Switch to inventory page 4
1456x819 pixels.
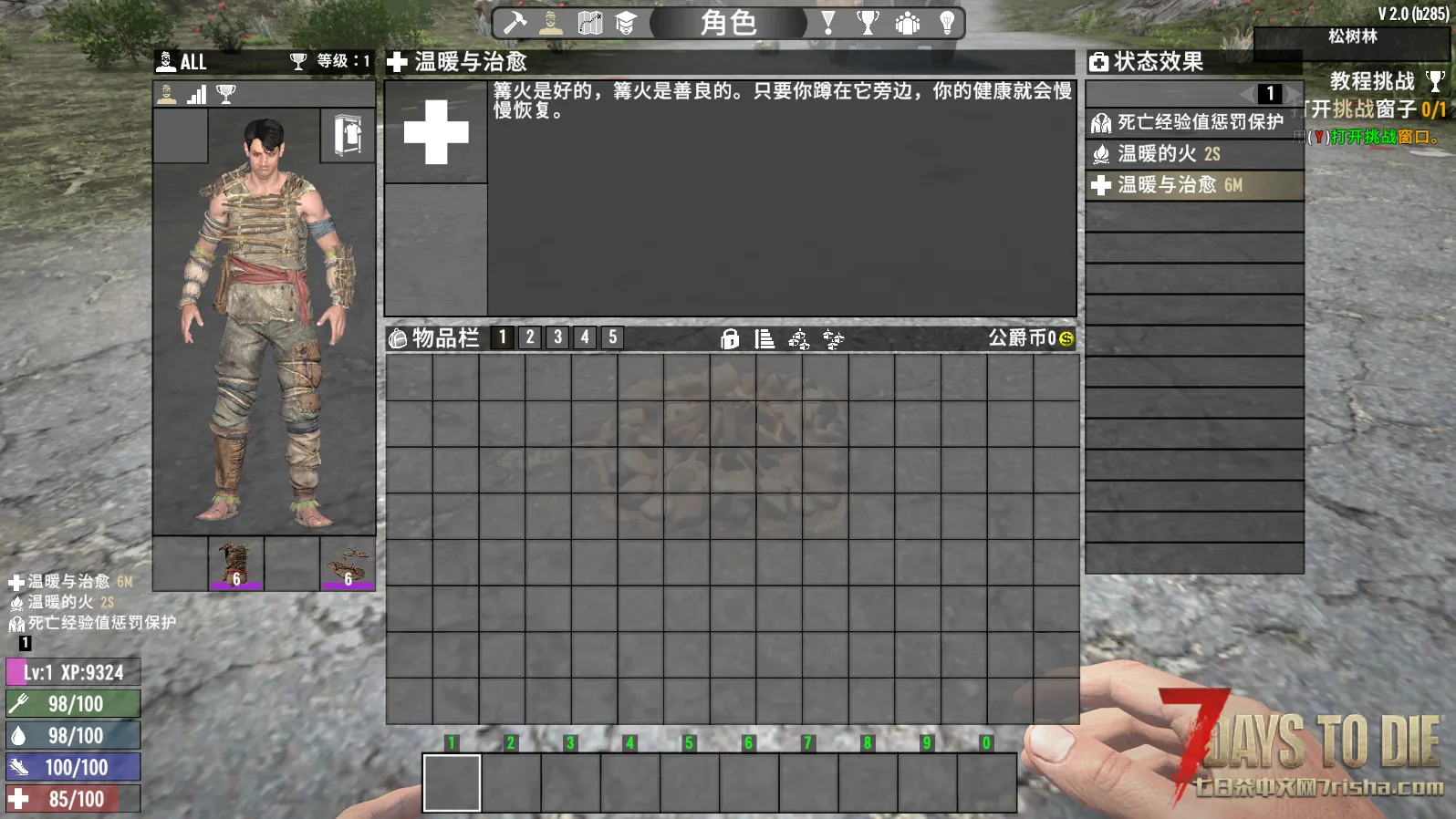tap(585, 337)
